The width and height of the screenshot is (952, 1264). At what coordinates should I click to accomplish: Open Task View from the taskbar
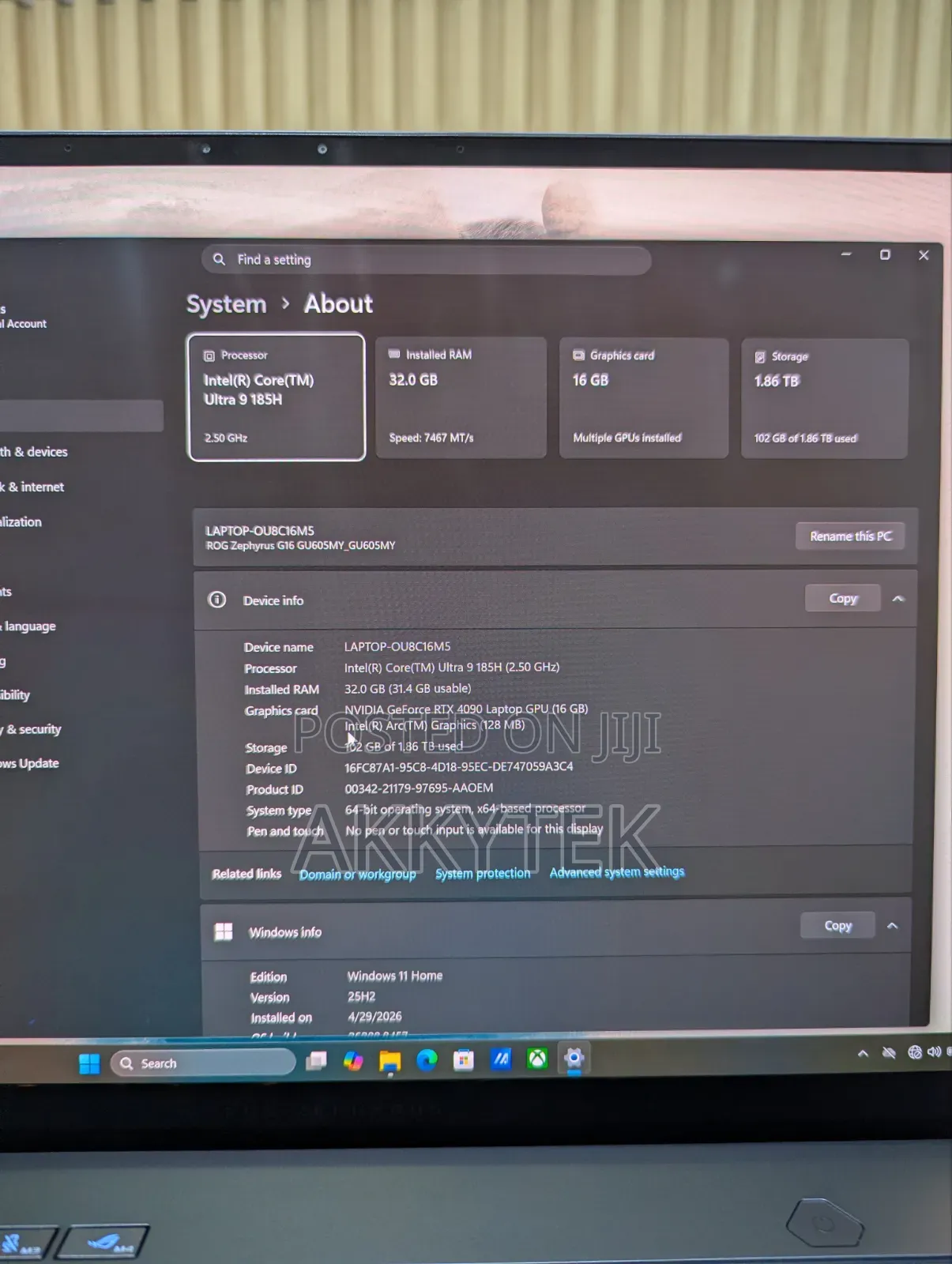coord(317,1060)
